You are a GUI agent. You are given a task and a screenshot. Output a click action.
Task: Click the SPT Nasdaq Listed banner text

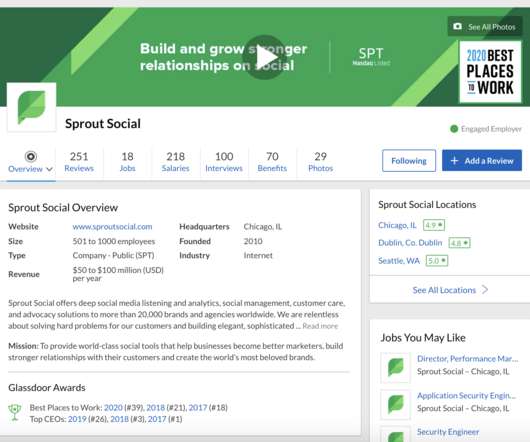(x=371, y=56)
